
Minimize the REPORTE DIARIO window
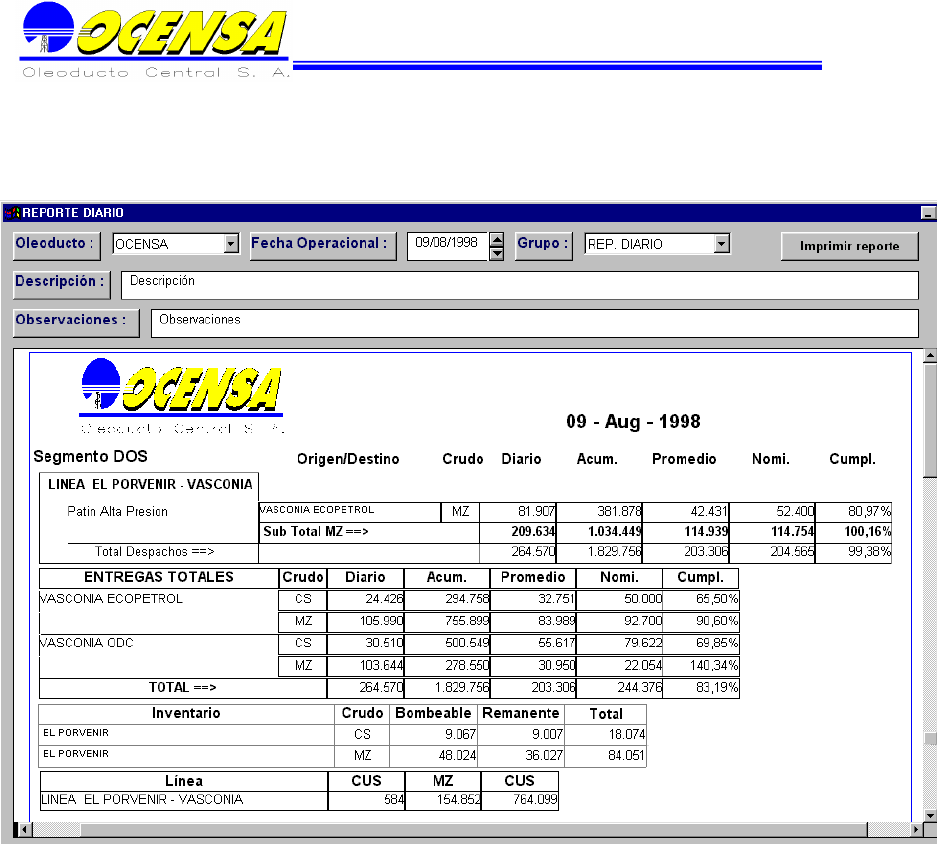tap(928, 213)
